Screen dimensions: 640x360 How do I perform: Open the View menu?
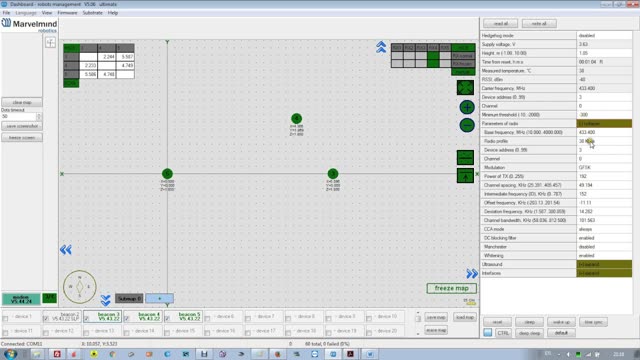[47, 13]
